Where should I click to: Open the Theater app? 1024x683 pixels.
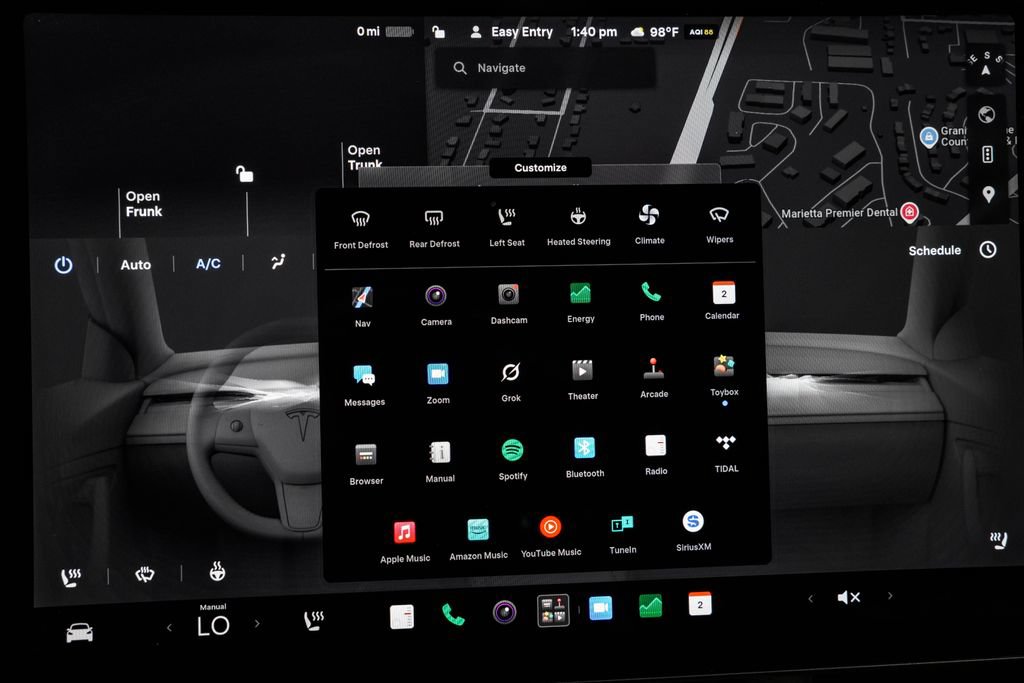tap(583, 370)
